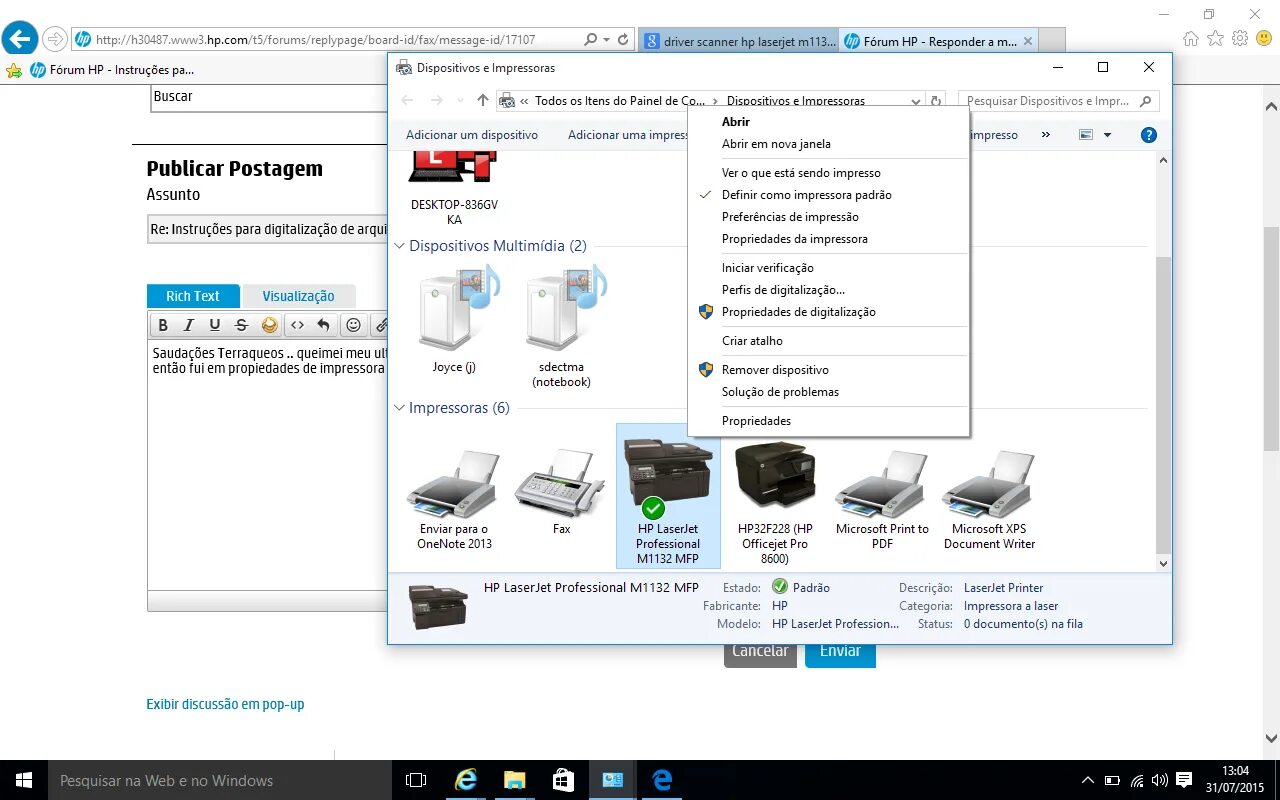
Task: Click the Enviar button on forum
Action: click(x=840, y=651)
